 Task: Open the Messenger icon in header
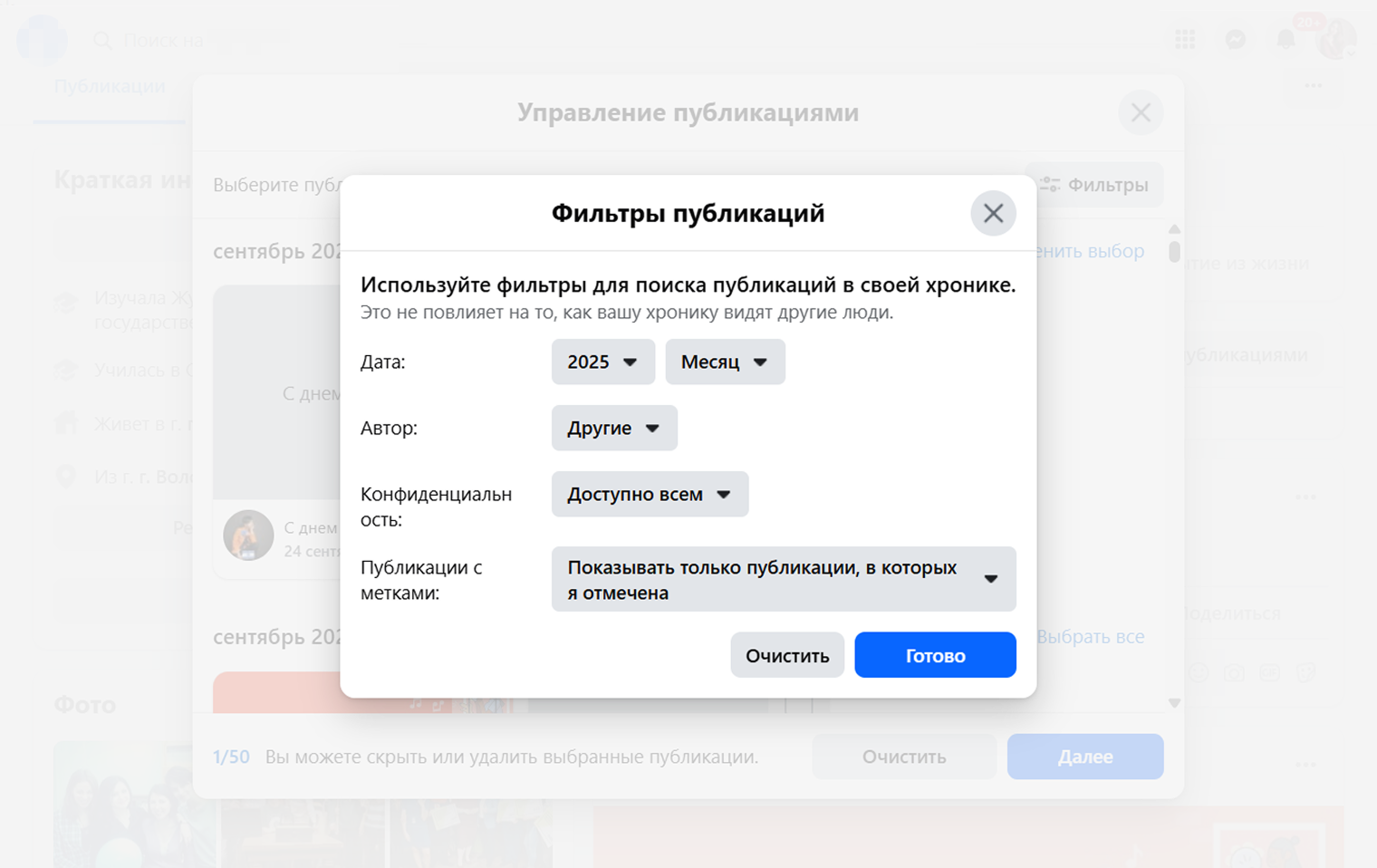1235,40
